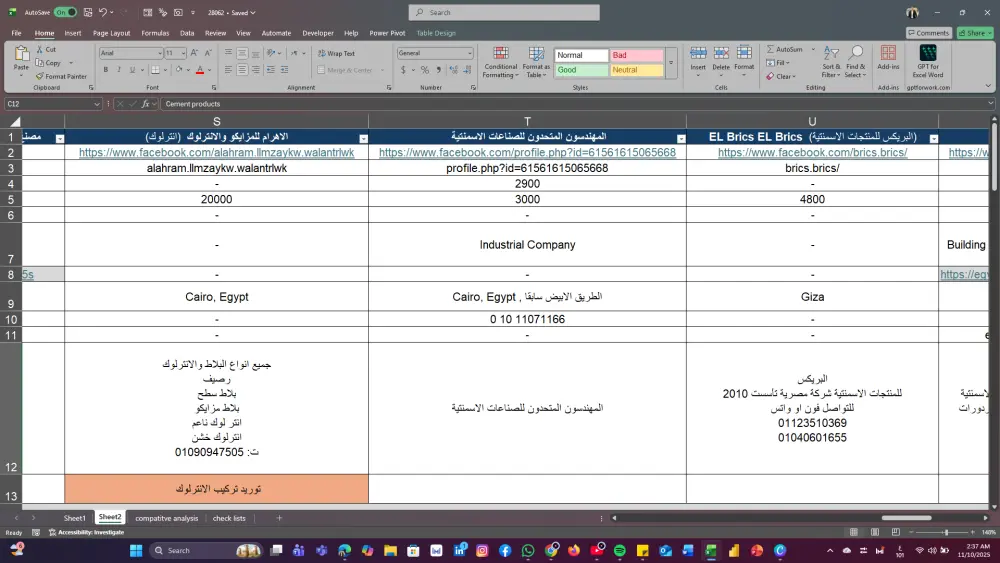Launch GPT for Excel Word
The image size is (1000, 563).
pos(928,61)
